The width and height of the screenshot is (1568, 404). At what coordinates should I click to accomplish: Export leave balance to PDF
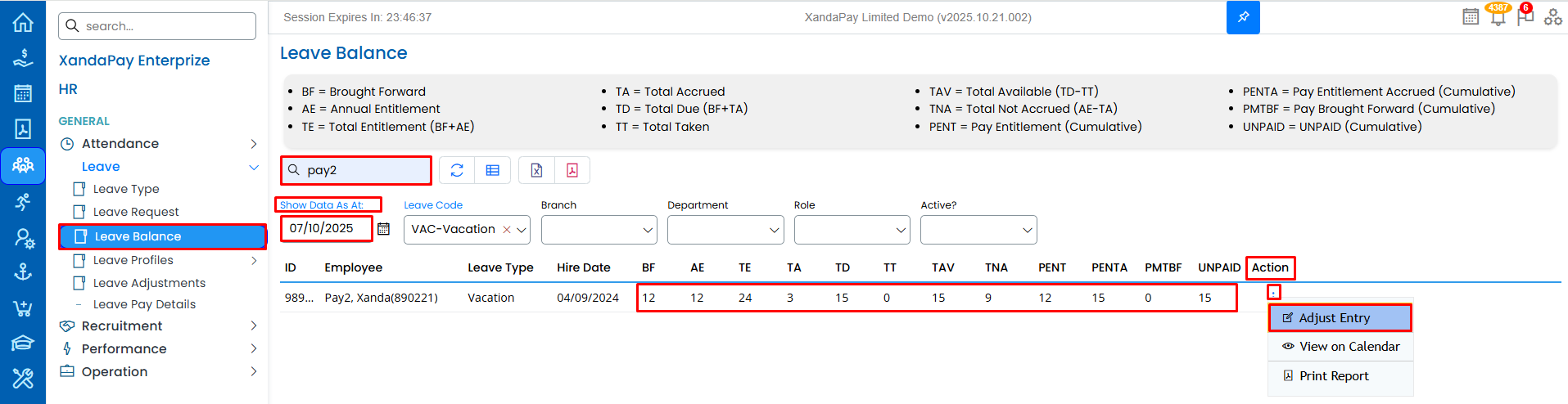point(572,170)
